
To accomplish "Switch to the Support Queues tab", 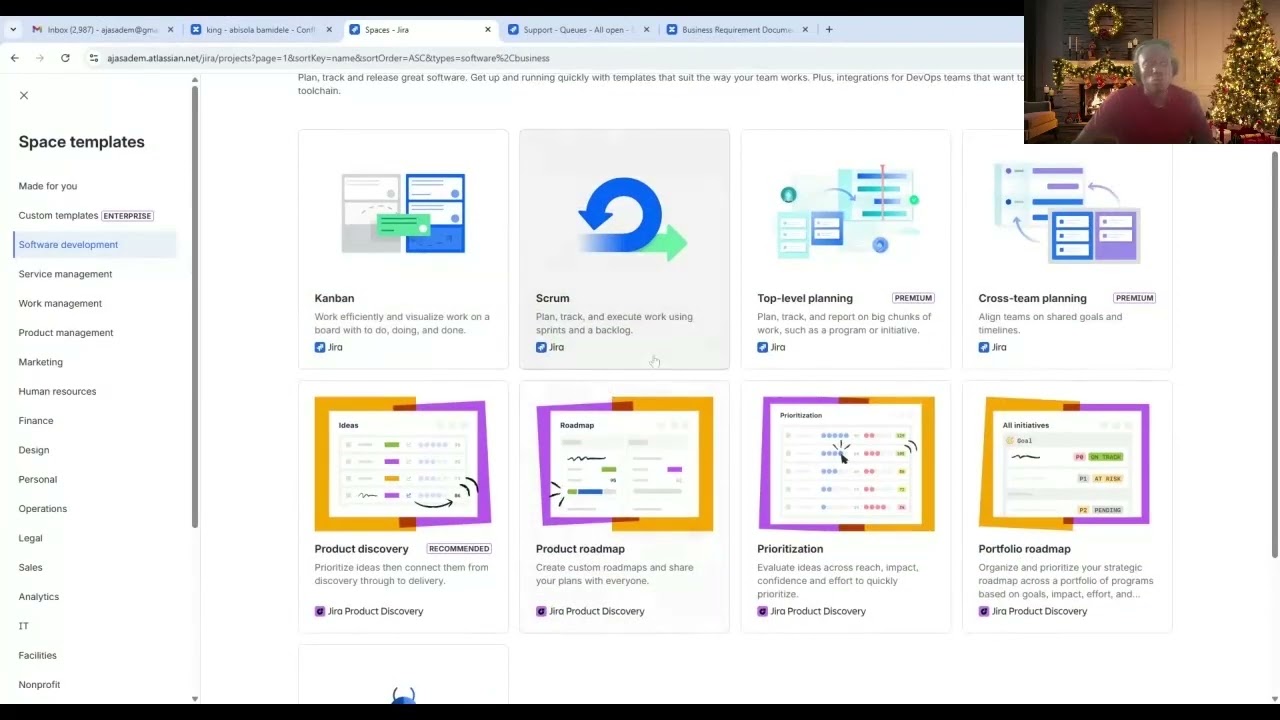I will point(578,30).
